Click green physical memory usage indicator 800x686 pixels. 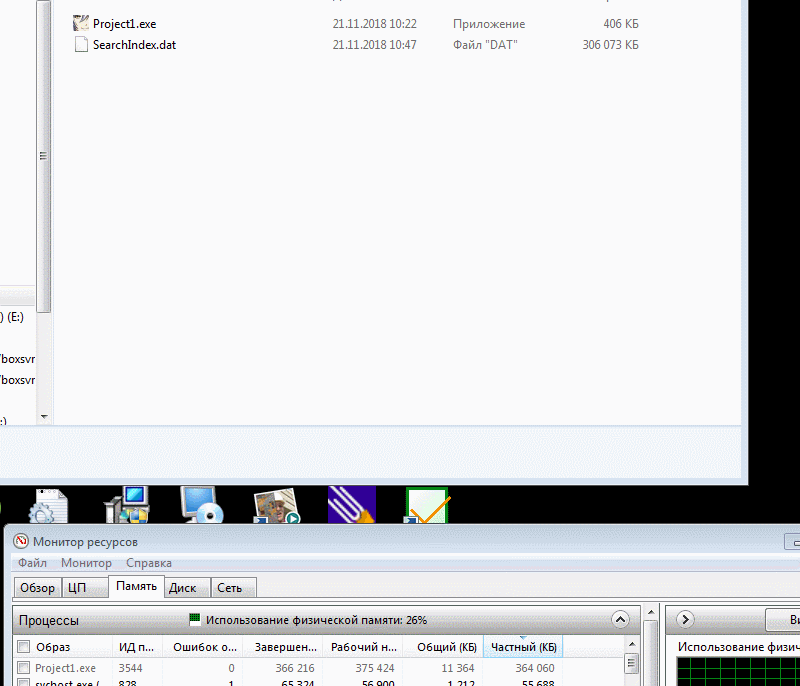[194, 619]
